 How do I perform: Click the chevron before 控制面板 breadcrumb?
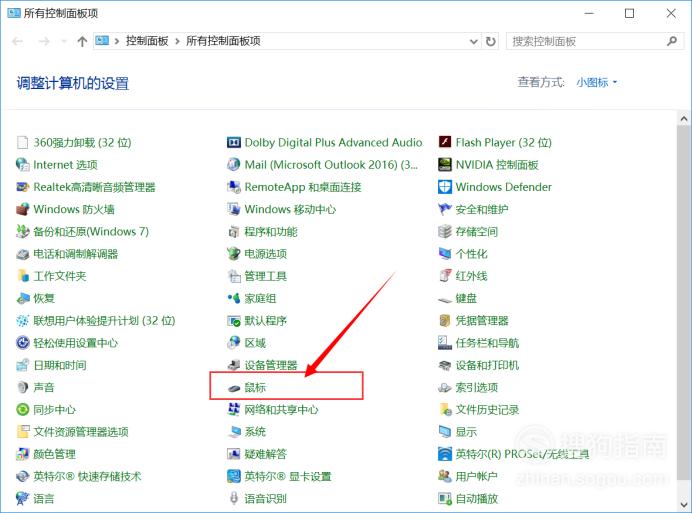(x=117, y=41)
